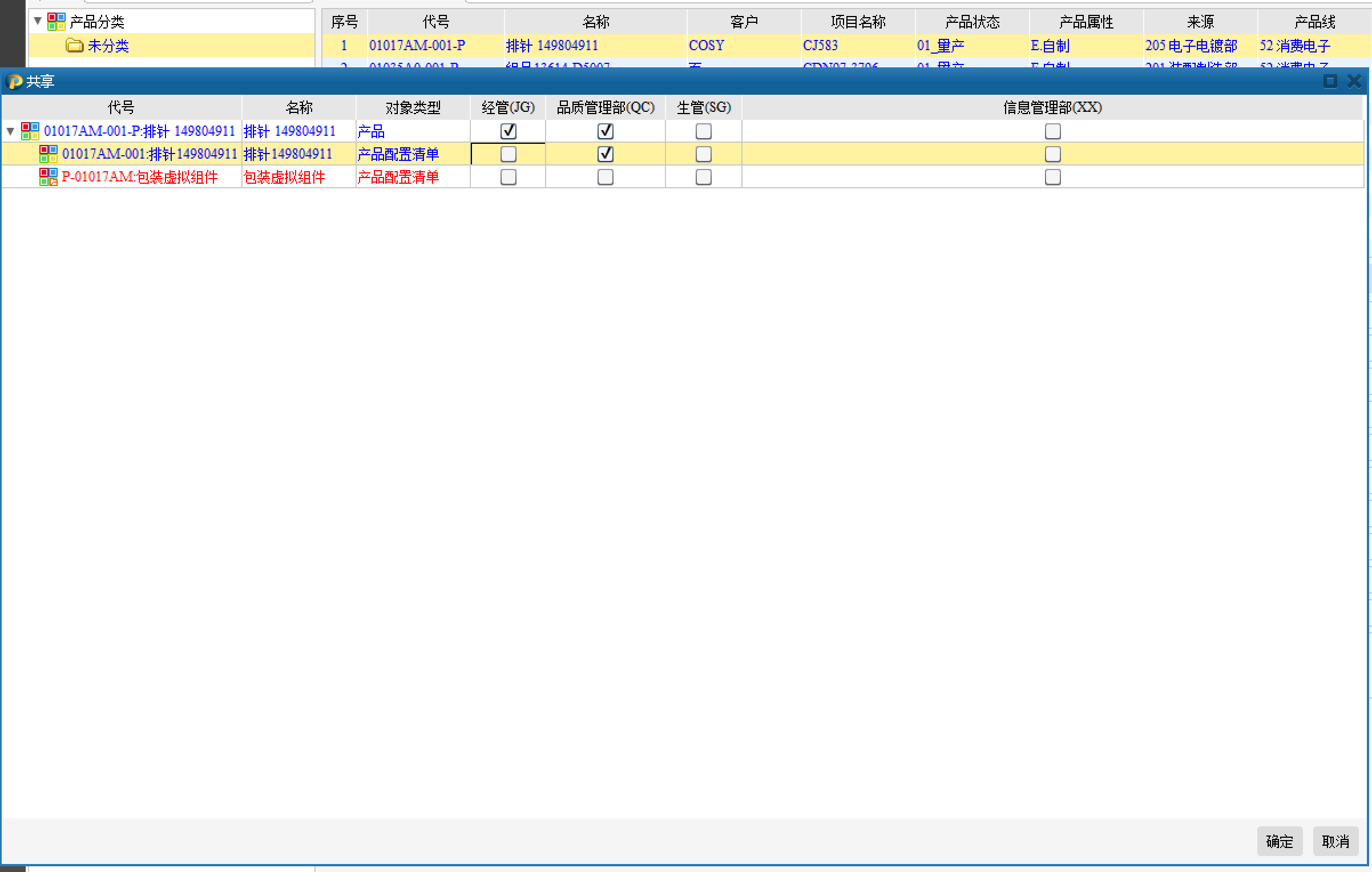
Task: Select product row 排针 149804911 in list
Action: coord(551,46)
